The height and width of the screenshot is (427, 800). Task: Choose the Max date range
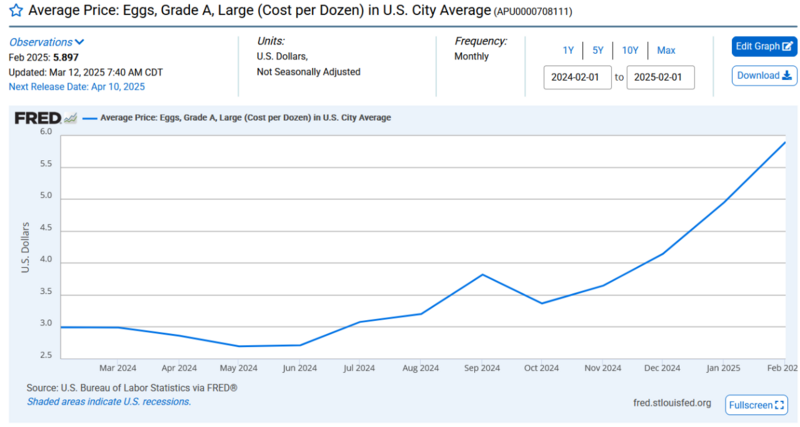[x=666, y=50]
